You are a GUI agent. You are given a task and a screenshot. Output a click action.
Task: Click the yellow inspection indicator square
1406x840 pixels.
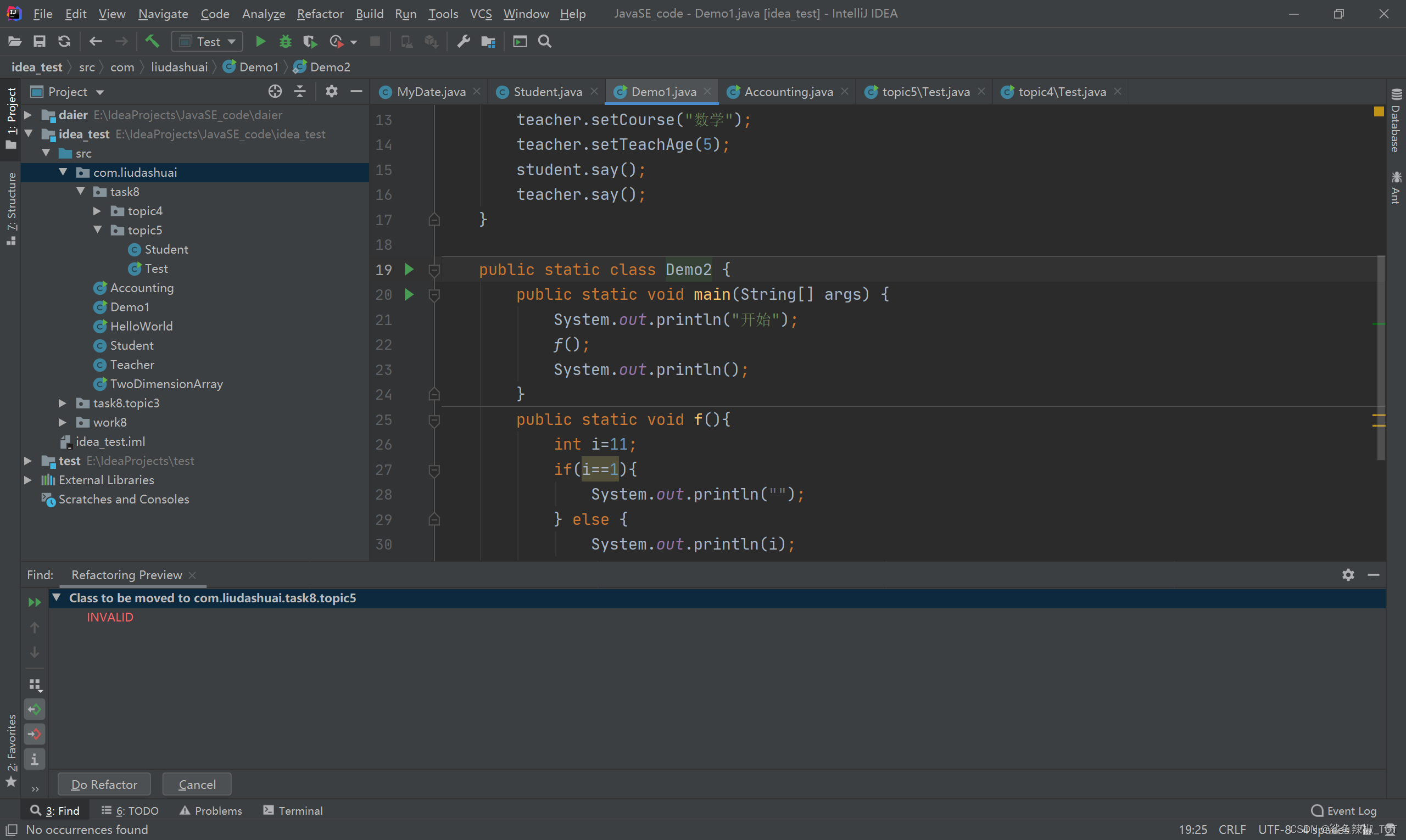pos(1379,111)
